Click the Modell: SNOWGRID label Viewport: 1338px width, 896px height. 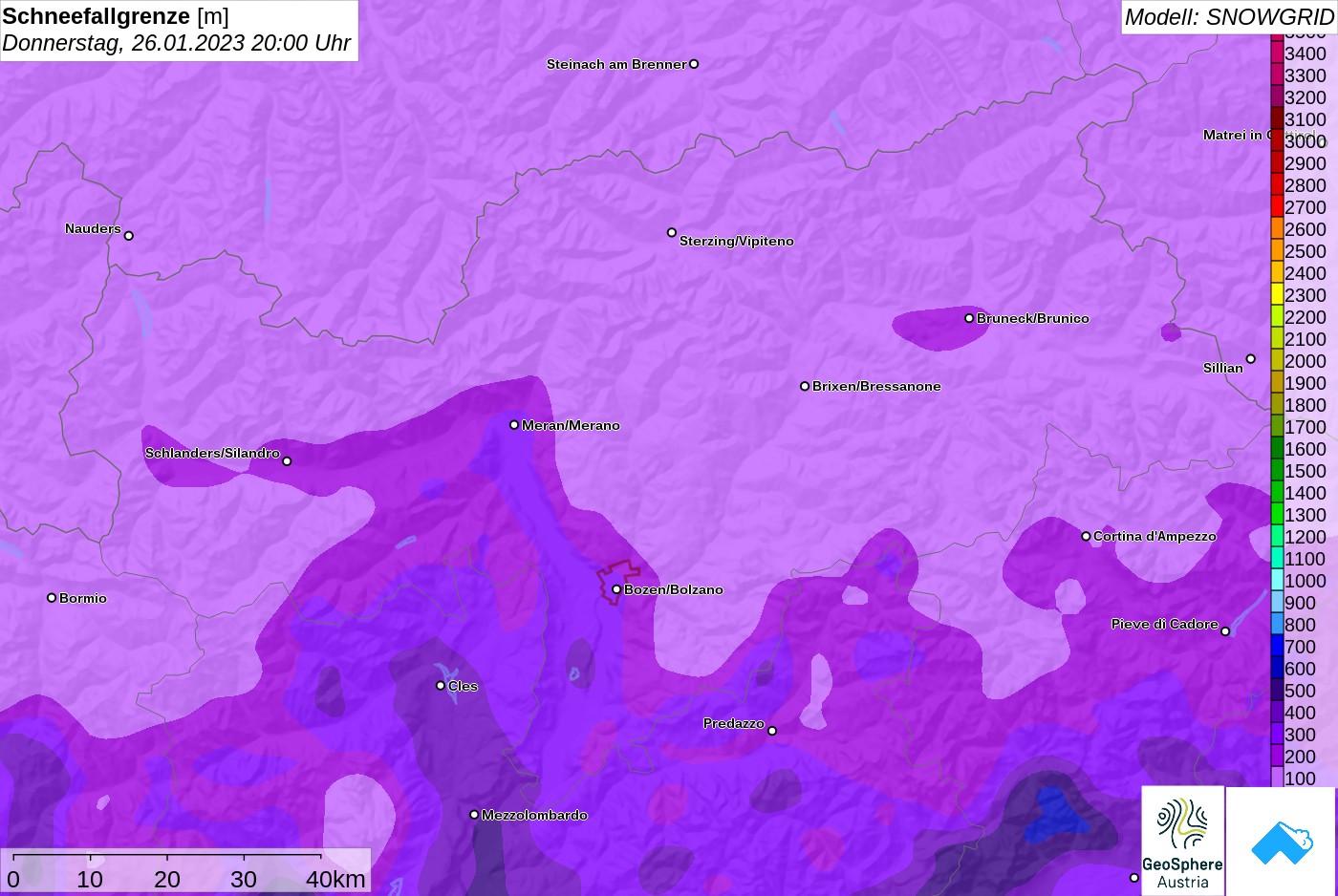(1229, 17)
